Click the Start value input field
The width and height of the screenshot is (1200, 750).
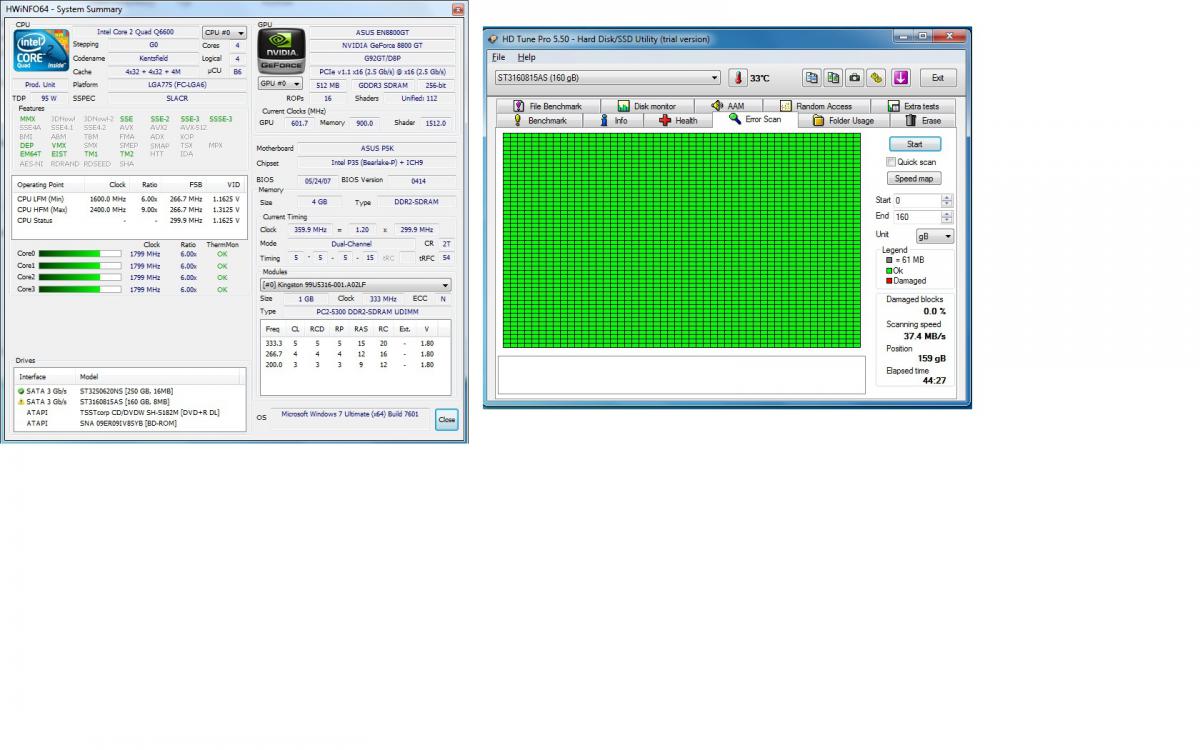(916, 201)
